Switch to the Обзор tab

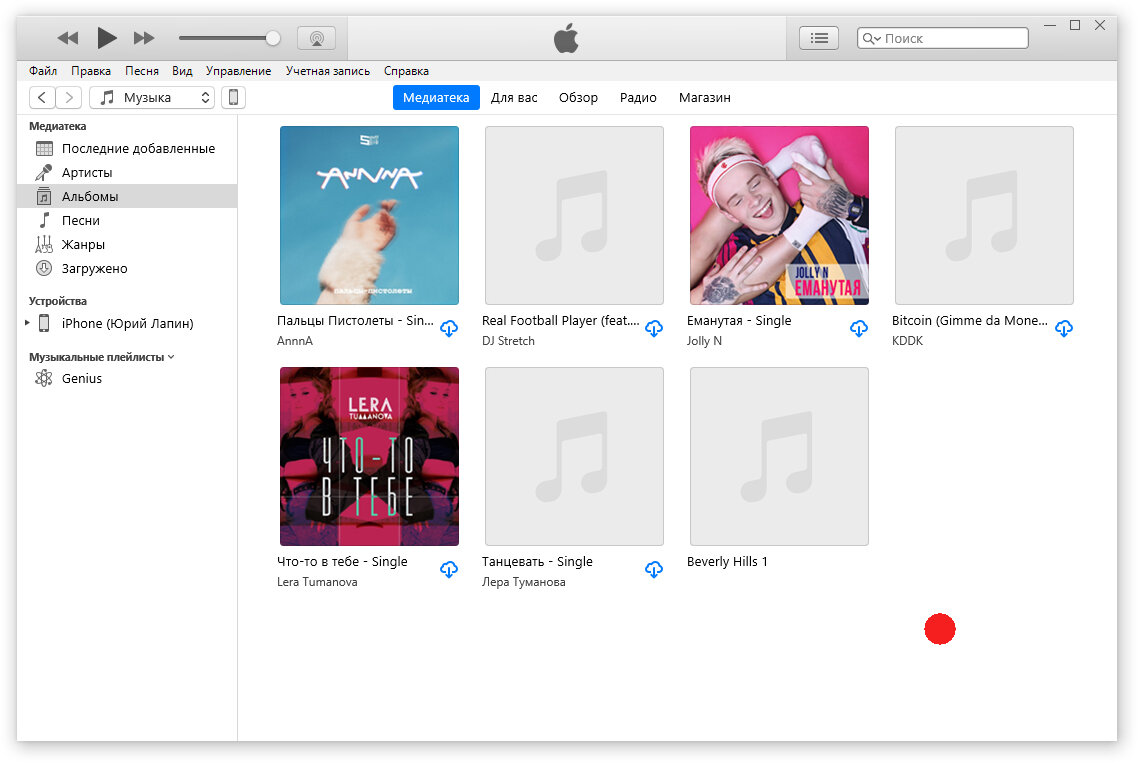point(578,97)
